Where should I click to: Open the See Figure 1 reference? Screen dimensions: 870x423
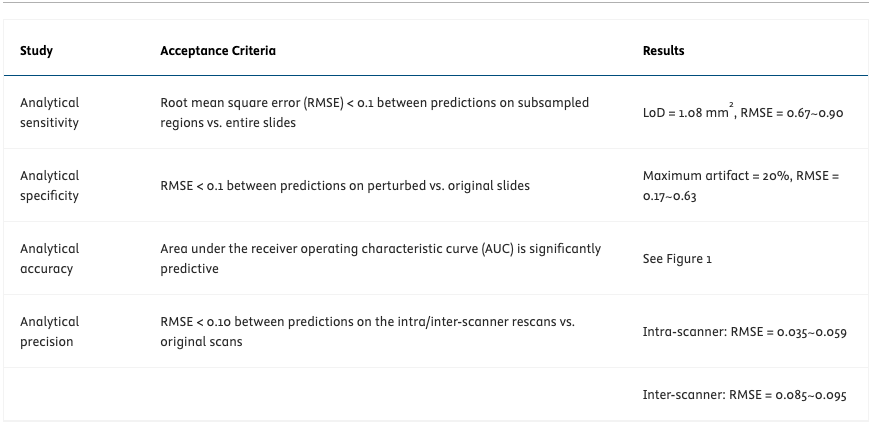677,258
